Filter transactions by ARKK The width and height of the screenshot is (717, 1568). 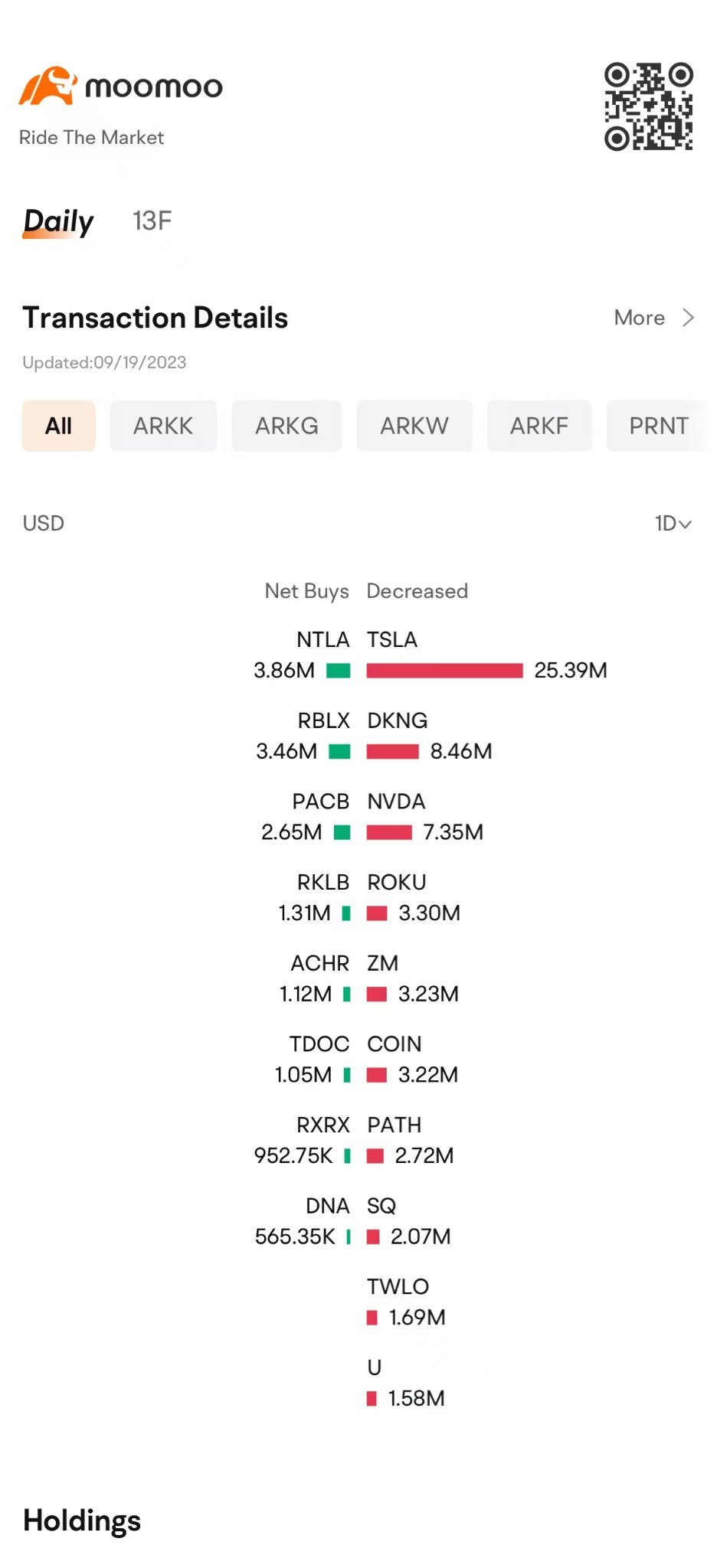click(x=163, y=426)
